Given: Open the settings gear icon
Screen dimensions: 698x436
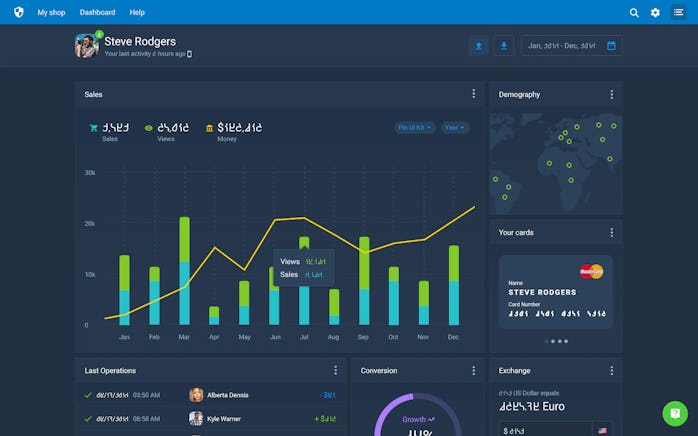Looking at the screenshot, I should click(655, 12).
